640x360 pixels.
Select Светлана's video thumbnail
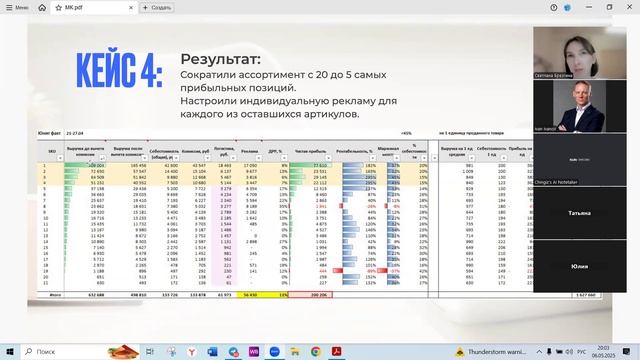click(x=580, y=53)
